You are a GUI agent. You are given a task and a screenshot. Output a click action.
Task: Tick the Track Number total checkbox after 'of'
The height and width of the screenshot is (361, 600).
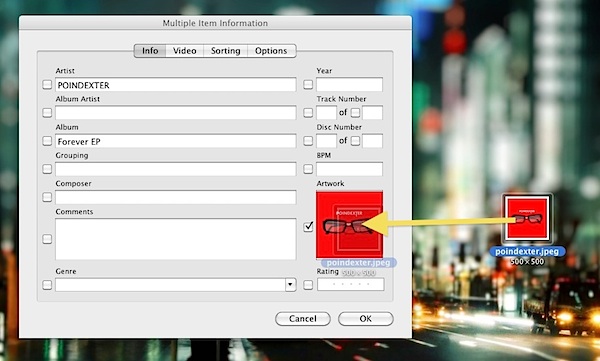(355, 113)
